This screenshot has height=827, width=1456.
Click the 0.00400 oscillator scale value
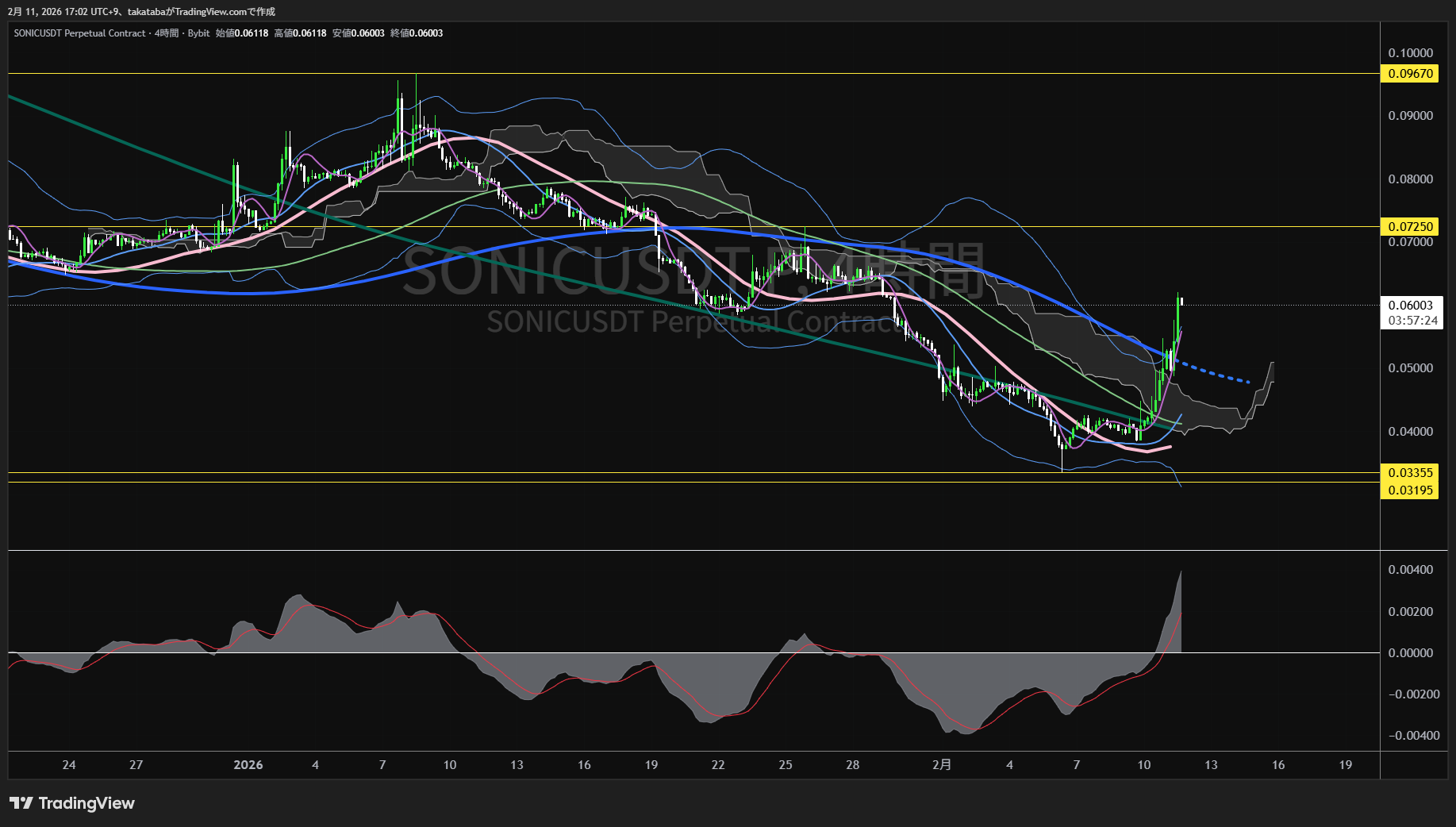pos(1410,570)
